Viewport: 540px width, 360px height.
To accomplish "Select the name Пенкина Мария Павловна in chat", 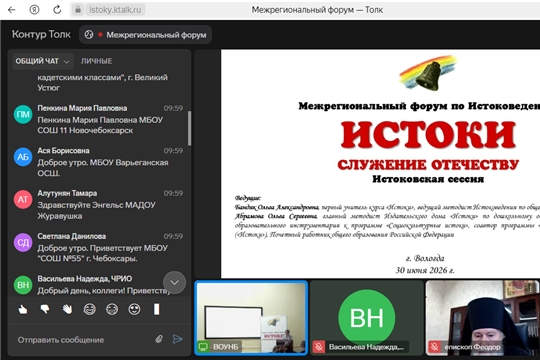I will [82, 108].
